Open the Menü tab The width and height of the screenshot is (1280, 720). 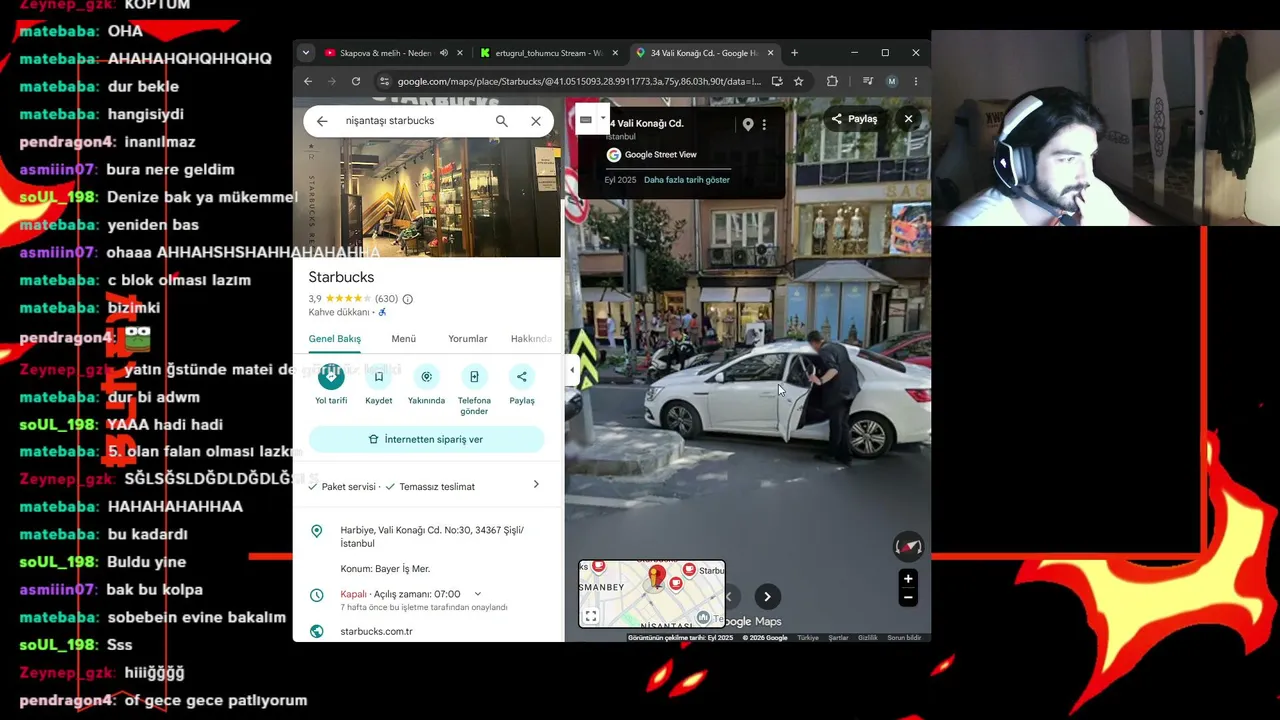coord(404,339)
